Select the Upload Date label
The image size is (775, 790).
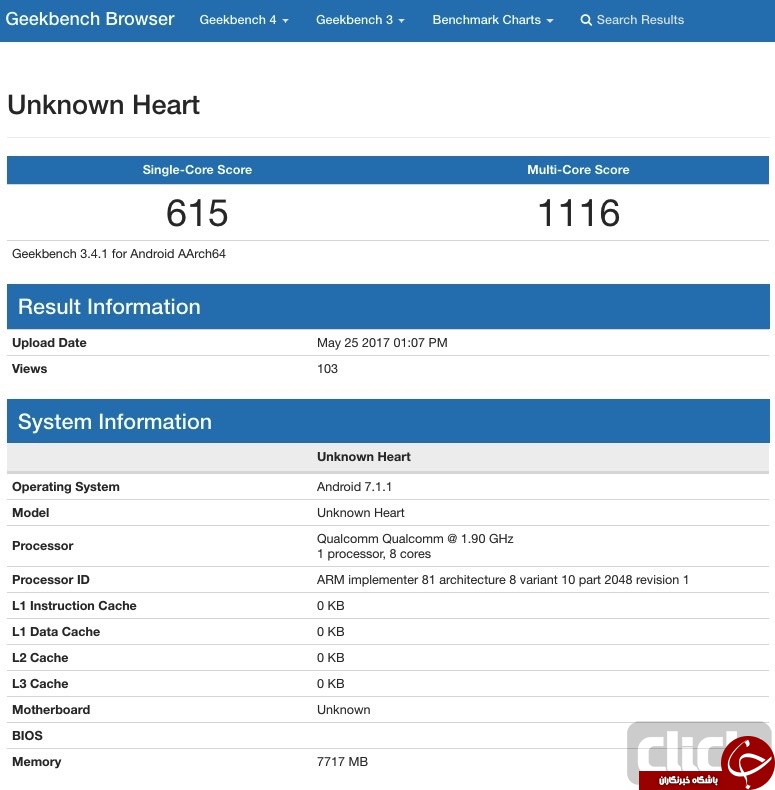[x=49, y=343]
